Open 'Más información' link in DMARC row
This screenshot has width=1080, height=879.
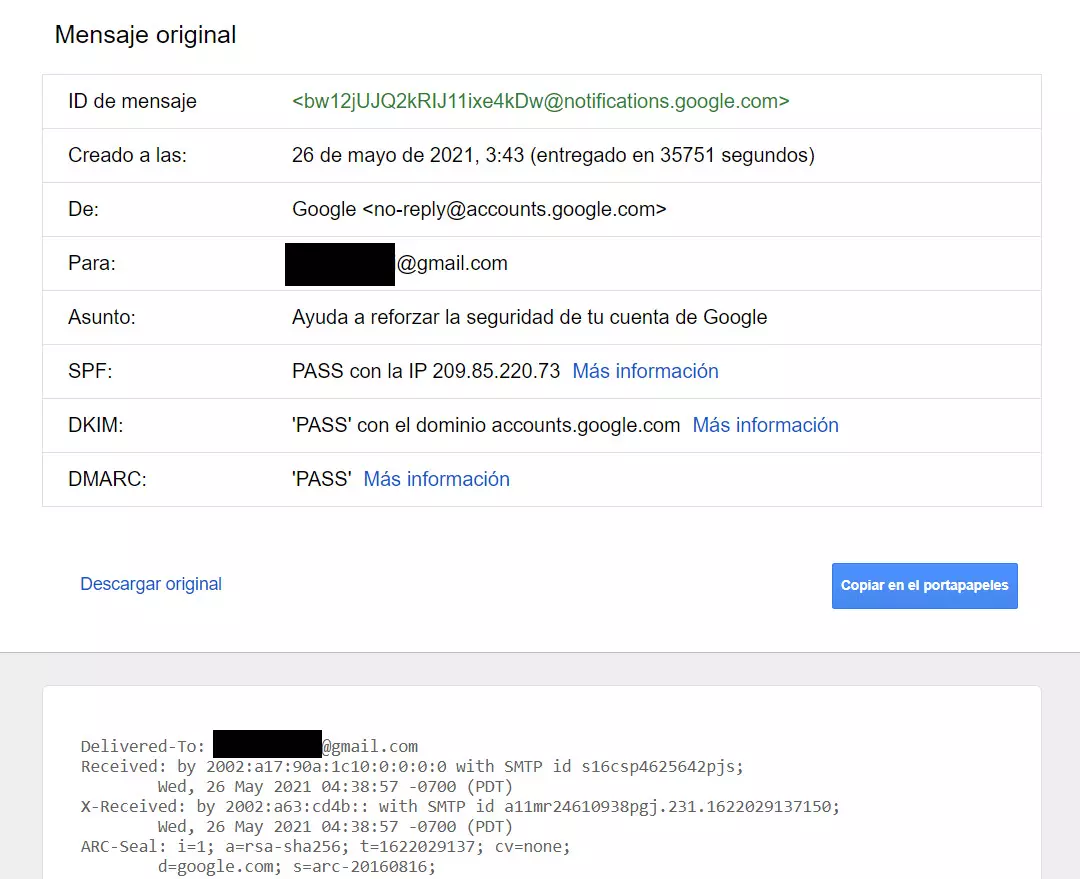437,479
